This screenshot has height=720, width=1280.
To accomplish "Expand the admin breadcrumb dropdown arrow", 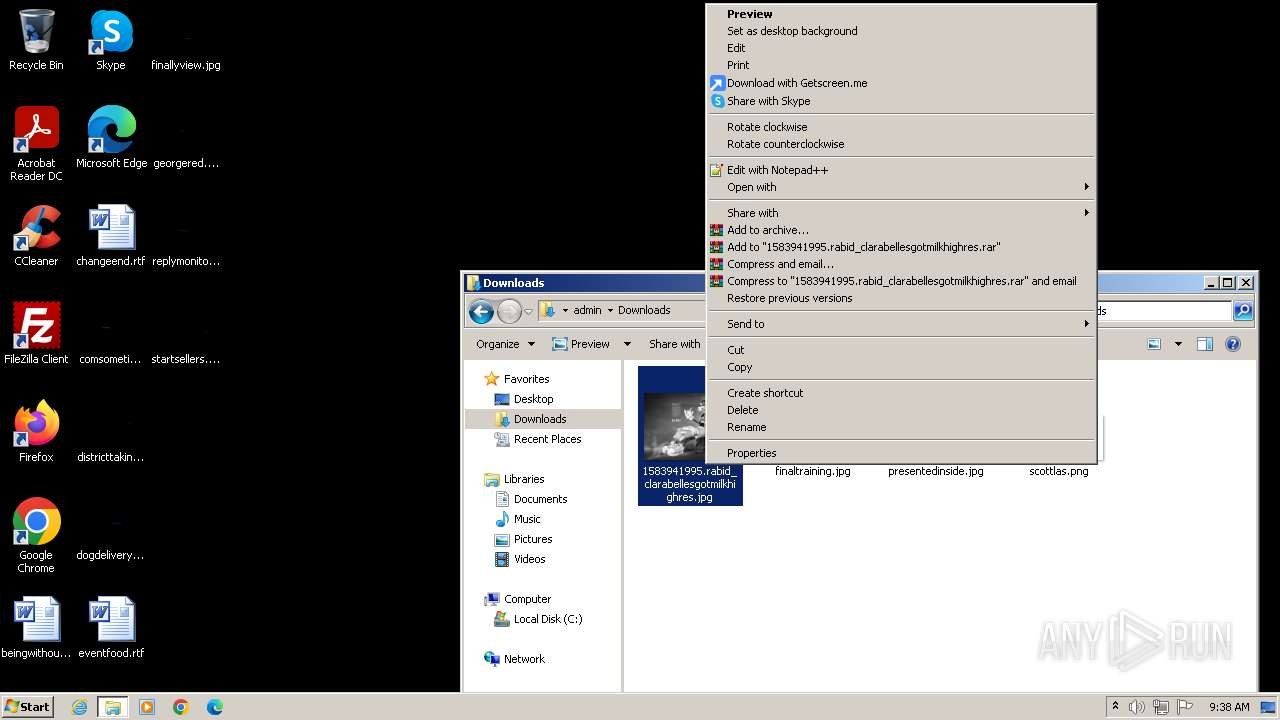I will (x=610, y=311).
